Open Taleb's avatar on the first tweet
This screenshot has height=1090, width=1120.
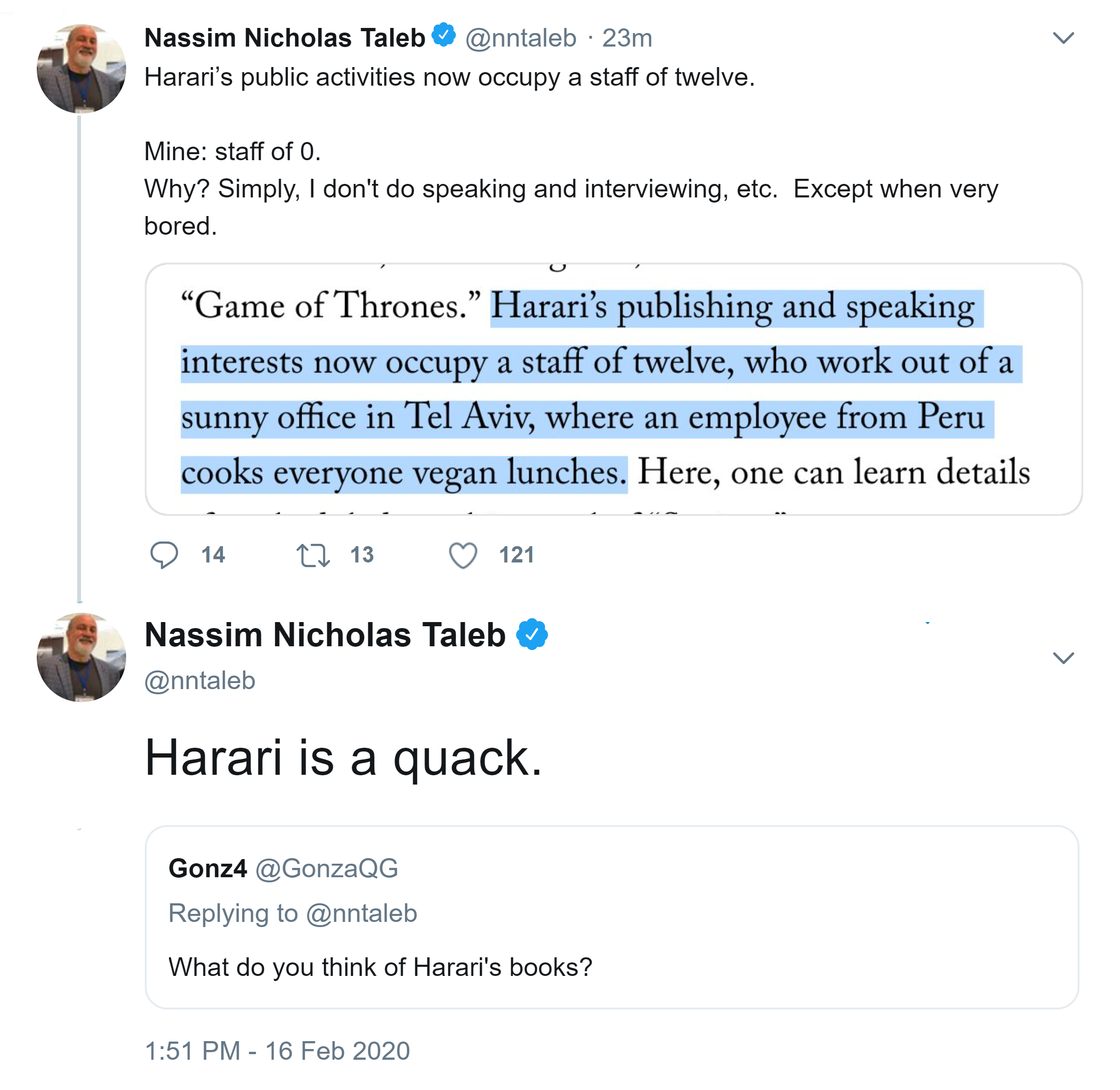click(81, 69)
